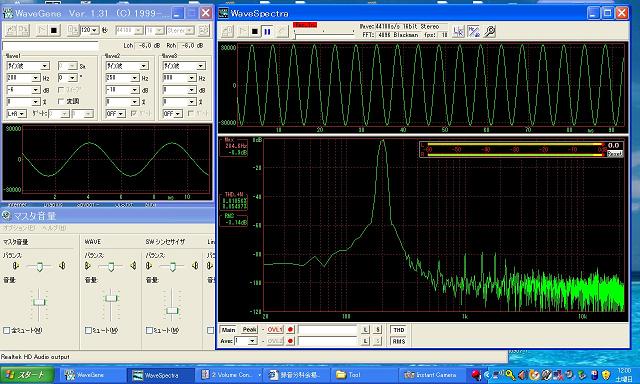Image resolution: width=640 pixels, height=384 pixels.
Task: Stop analysis in WaveSpectra
Action: pos(255,31)
